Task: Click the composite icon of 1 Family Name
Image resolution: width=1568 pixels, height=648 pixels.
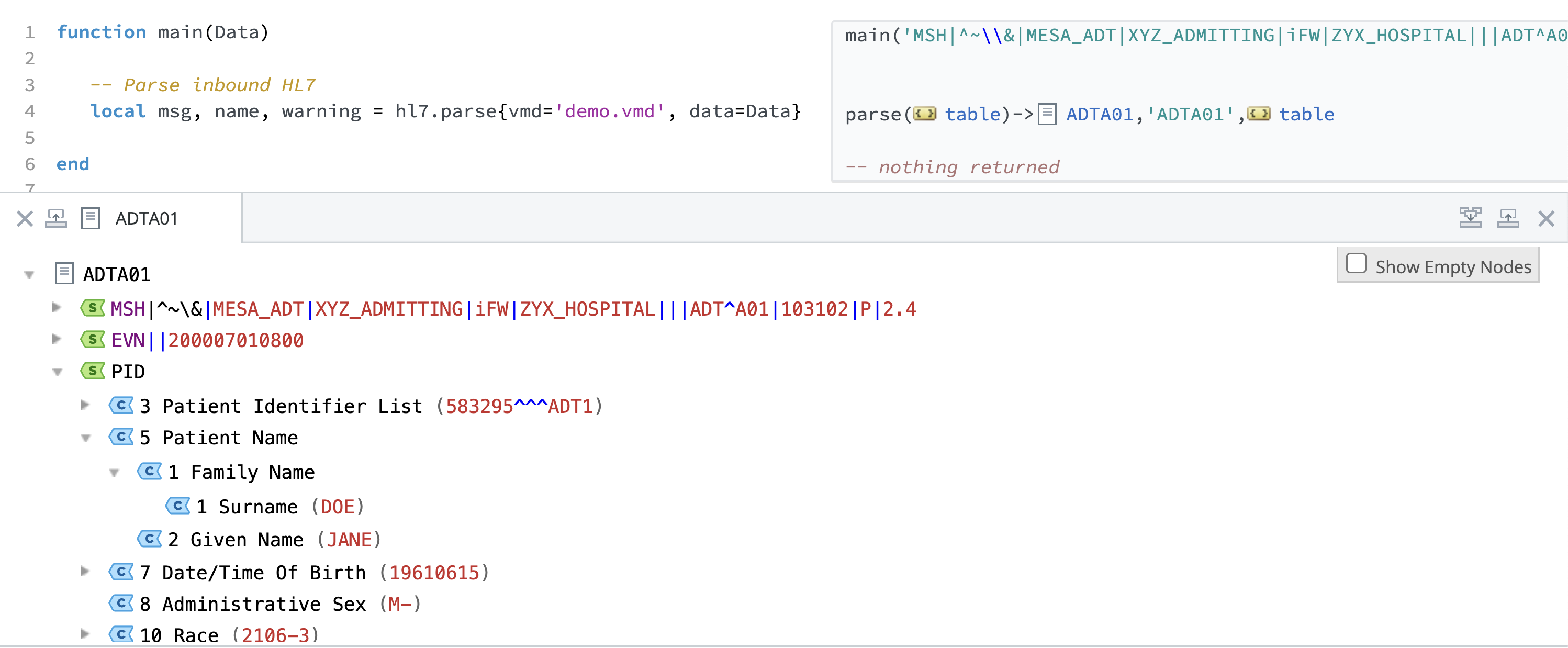Action: pyautogui.click(x=149, y=472)
